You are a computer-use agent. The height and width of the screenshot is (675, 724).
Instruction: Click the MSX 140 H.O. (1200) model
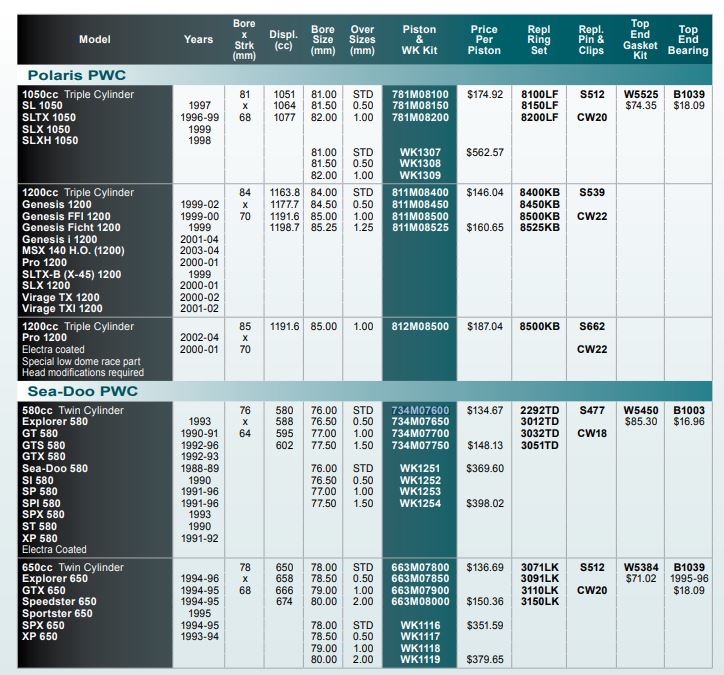pyautogui.click(x=73, y=250)
